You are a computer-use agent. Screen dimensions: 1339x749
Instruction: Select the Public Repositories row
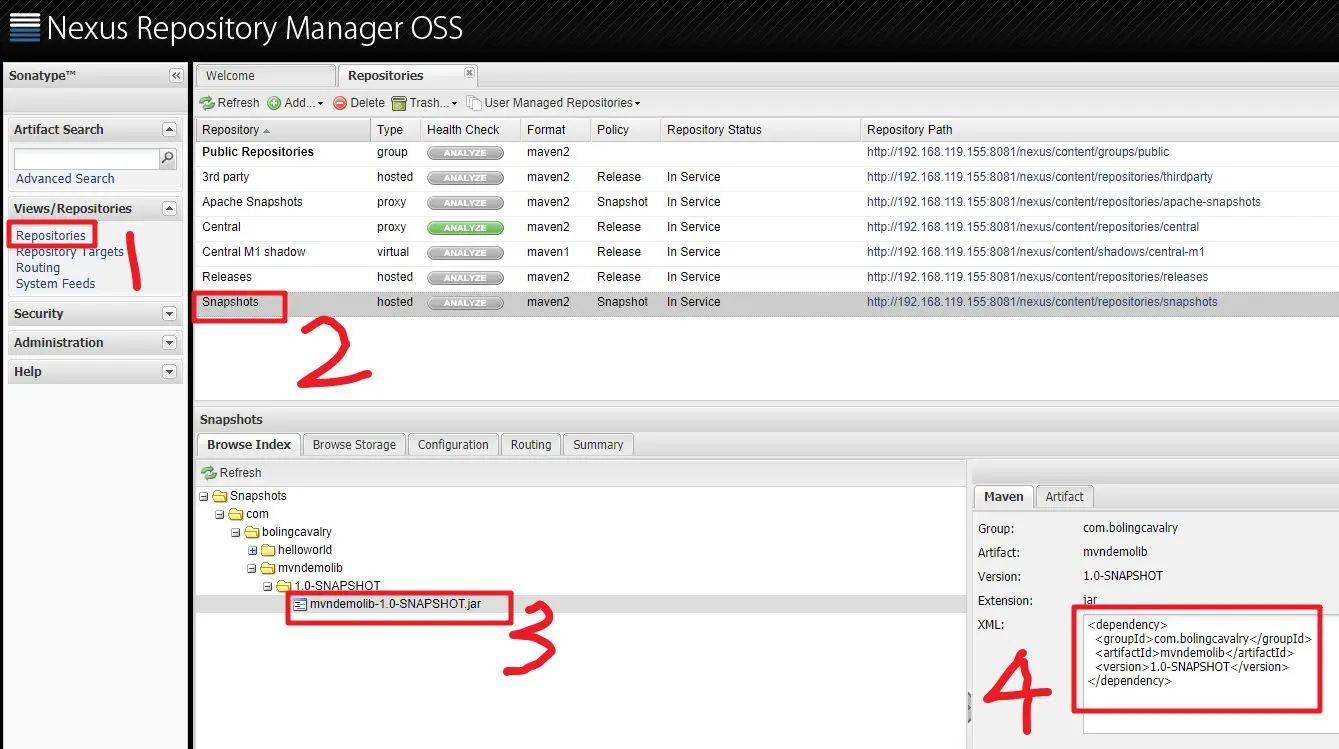click(766, 152)
